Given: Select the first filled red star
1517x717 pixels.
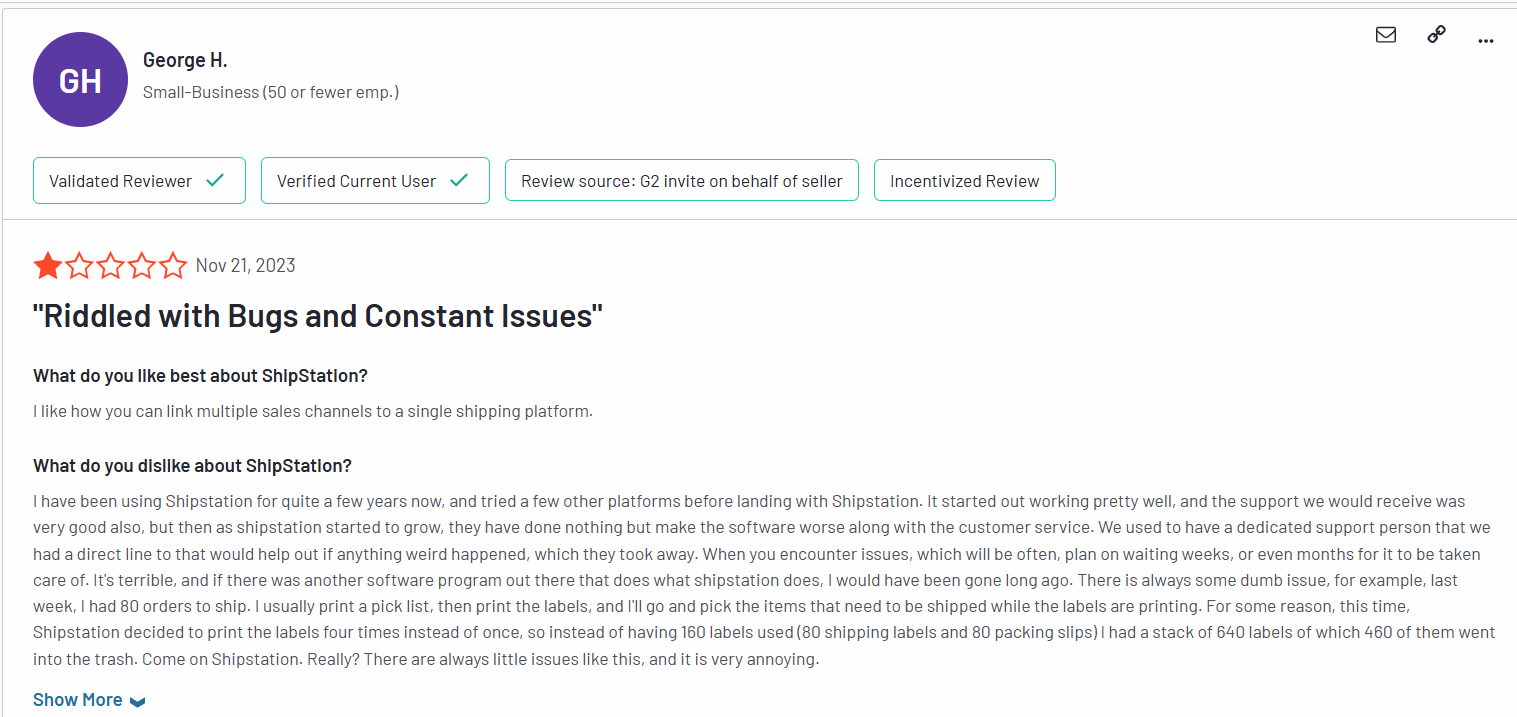Looking at the screenshot, I should [x=47, y=265].
